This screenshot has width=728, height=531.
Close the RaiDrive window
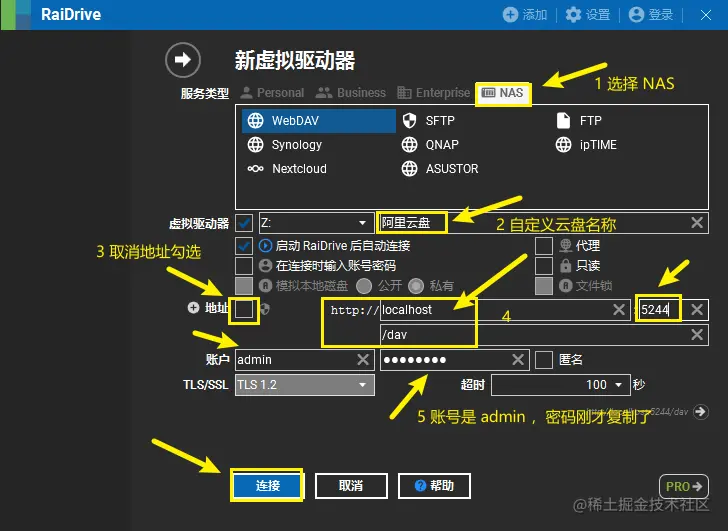706,15
